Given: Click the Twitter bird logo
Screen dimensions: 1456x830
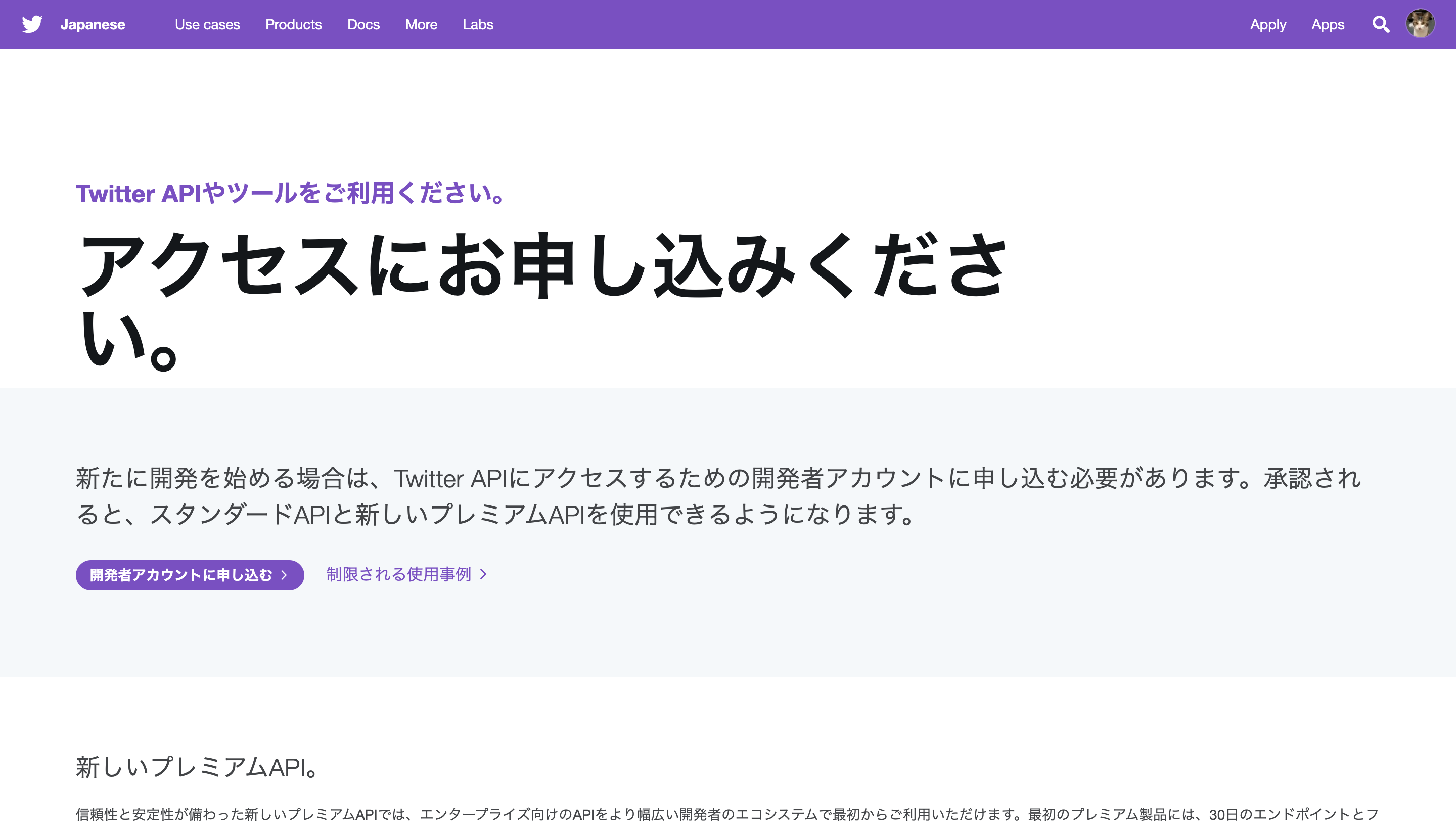Looking at the screenshot, I should tap(32, 24).
